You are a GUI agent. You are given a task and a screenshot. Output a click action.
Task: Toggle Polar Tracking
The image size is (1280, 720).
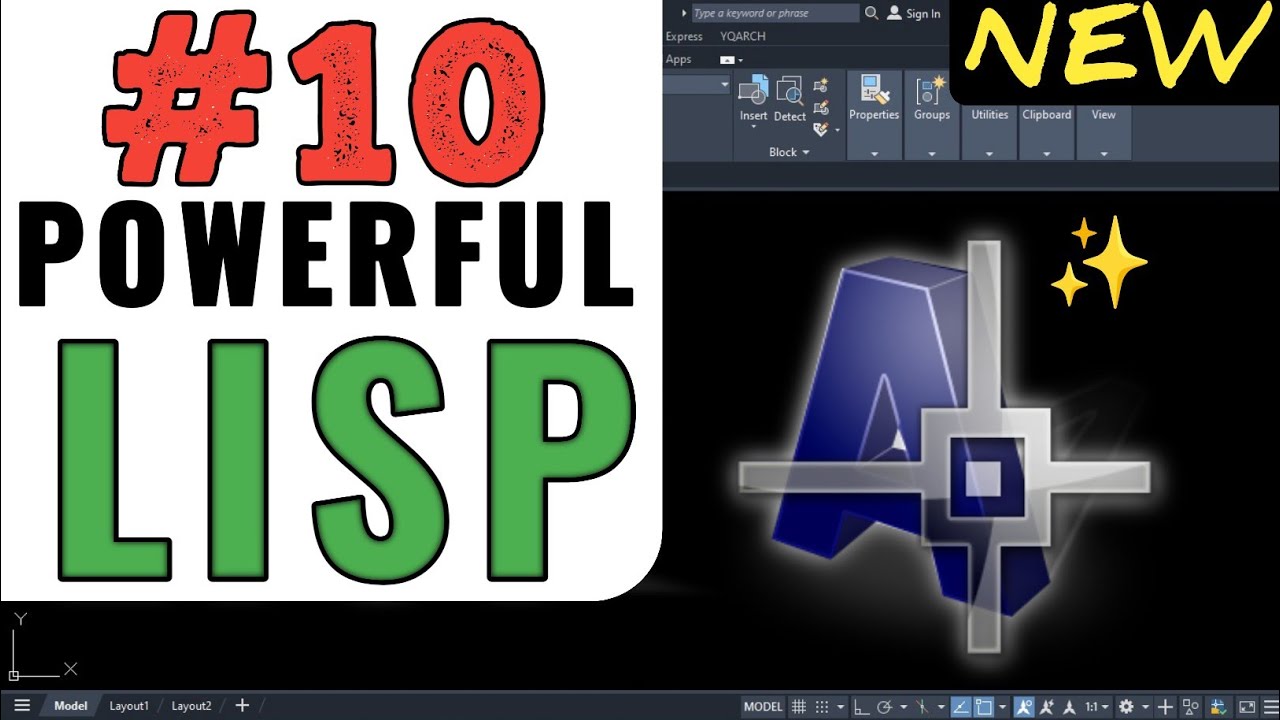(x=884, y=706)
